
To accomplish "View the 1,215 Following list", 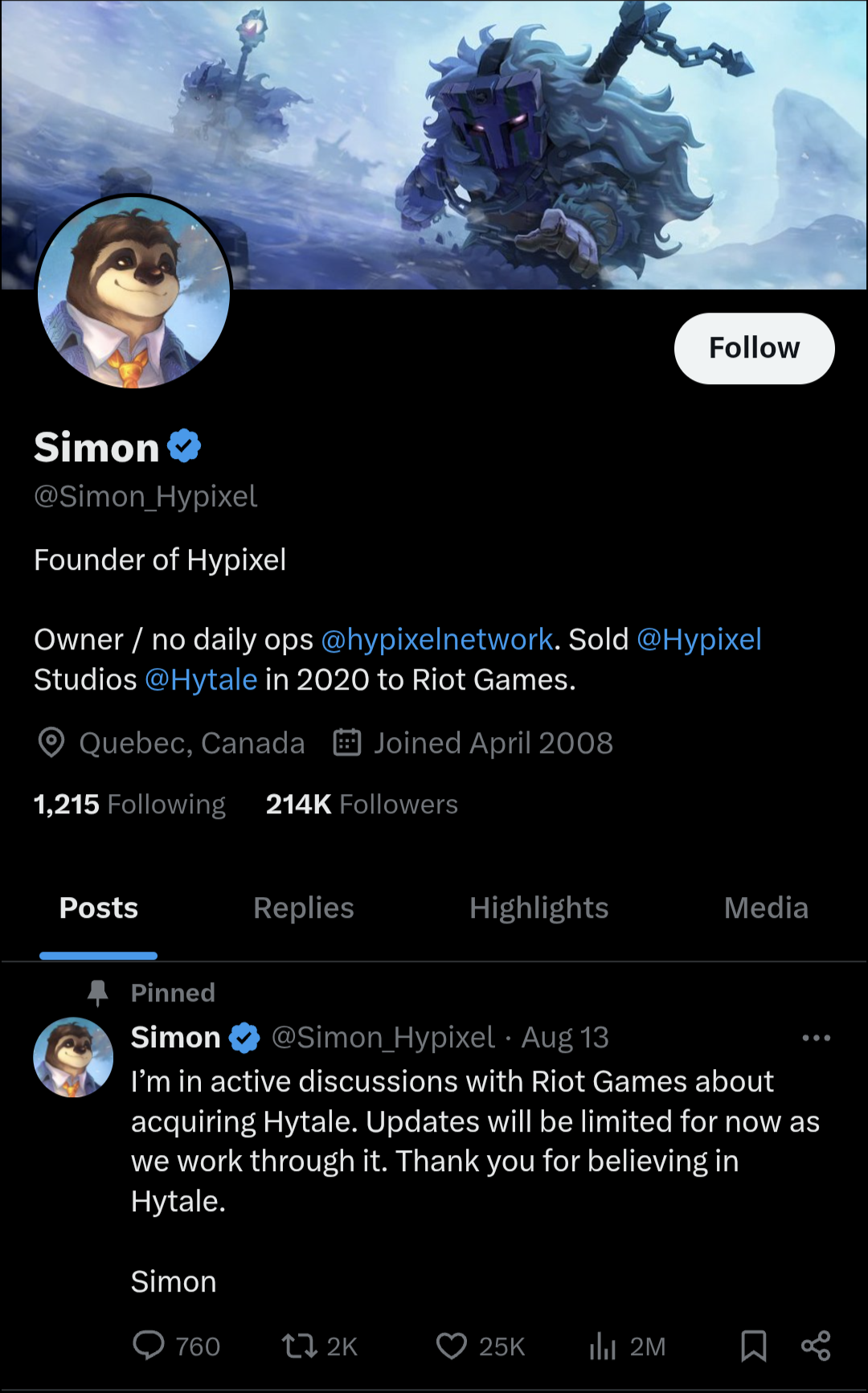I will pyautogui.click(x=129, y=805).
